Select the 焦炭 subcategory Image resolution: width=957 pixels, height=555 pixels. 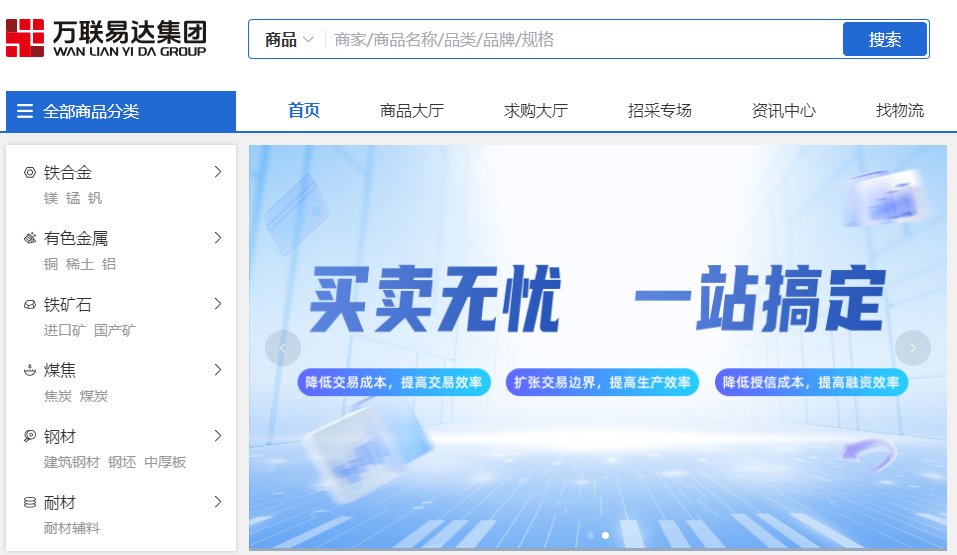point(58,396)
